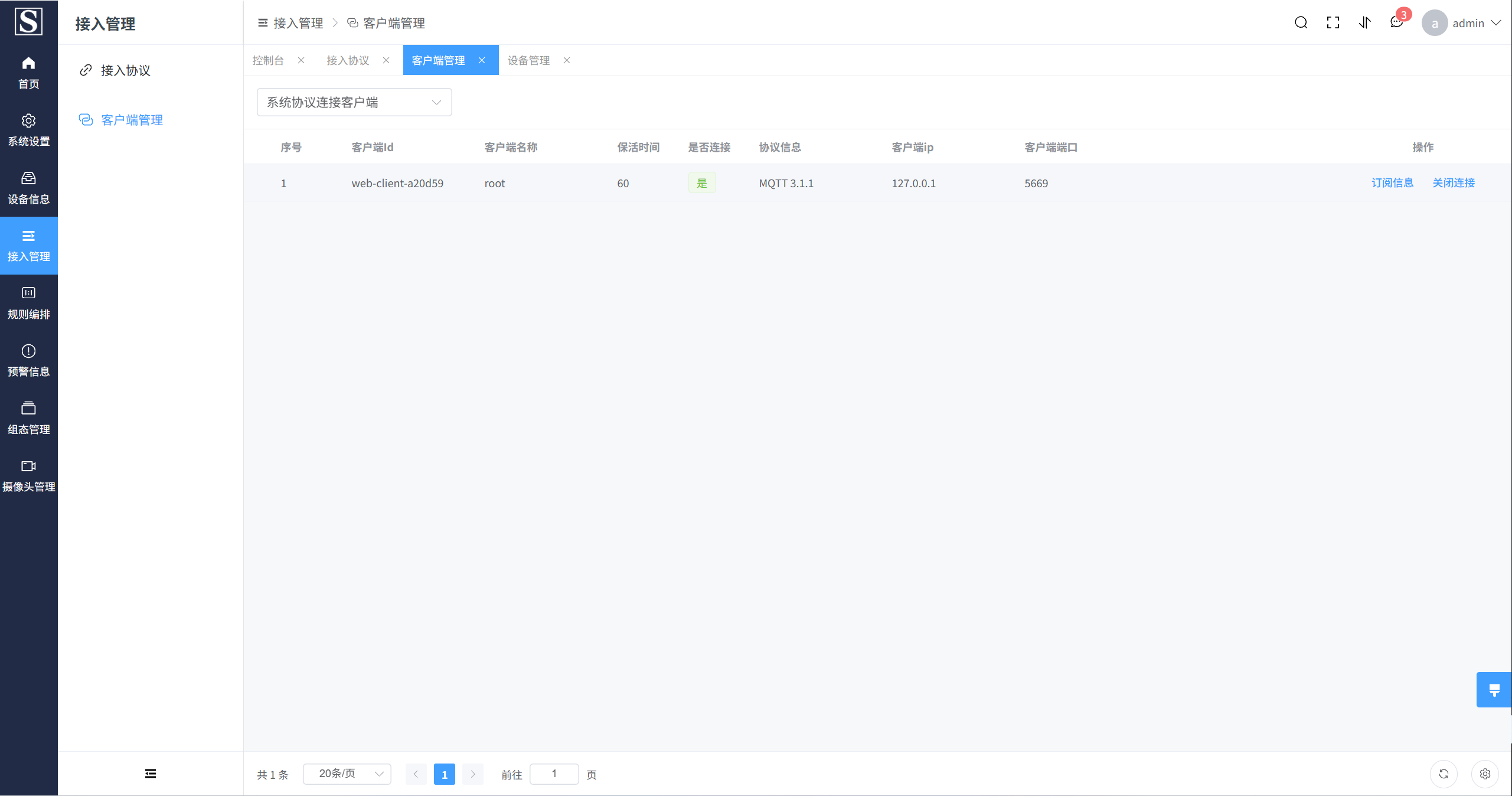The image size is (1512, 796).
Task: Open the search icon in header
Action: (1301, 23)
